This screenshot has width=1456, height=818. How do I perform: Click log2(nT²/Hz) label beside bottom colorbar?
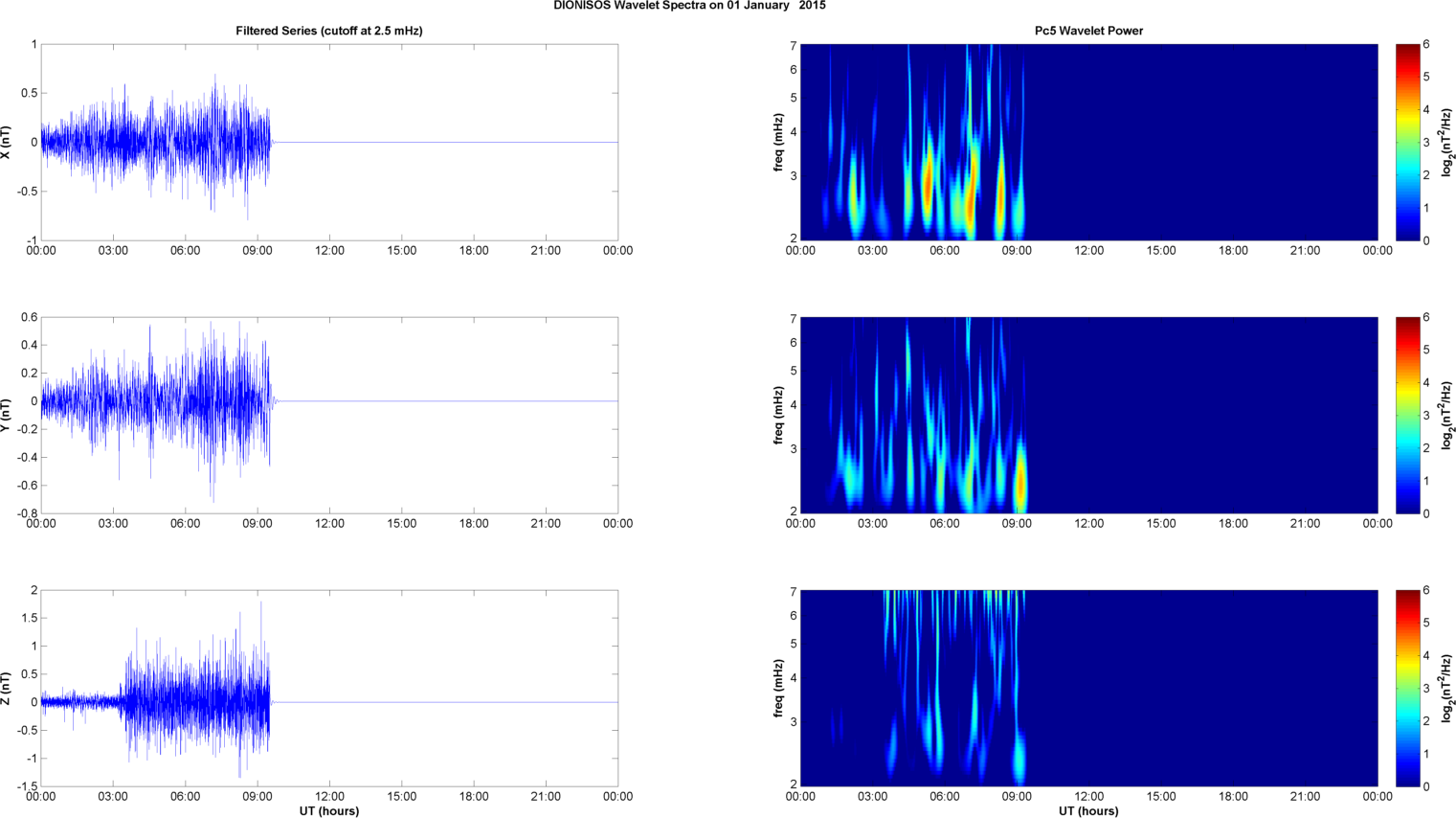(x=1446, y=688)
